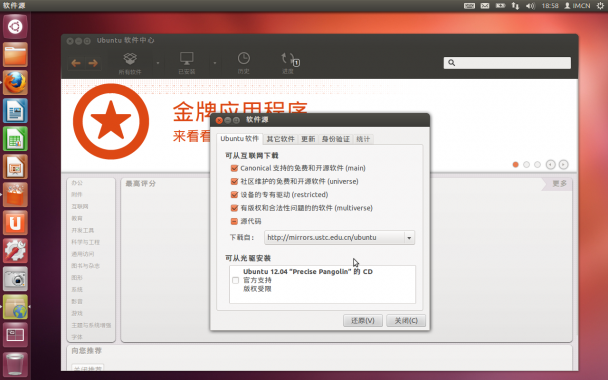Select the second banner page dot
The width and height of the screenshot is (608, 380).
526,165
